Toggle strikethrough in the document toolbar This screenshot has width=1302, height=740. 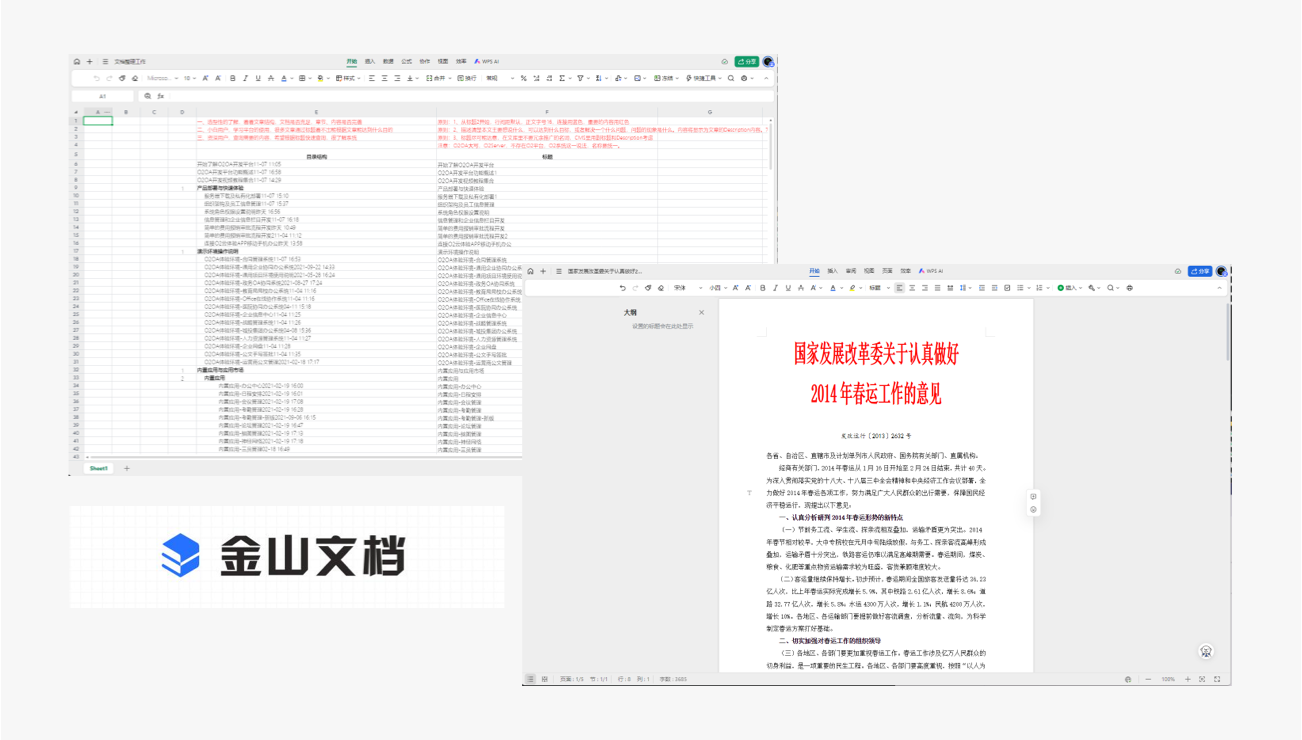tap(803, 288)
